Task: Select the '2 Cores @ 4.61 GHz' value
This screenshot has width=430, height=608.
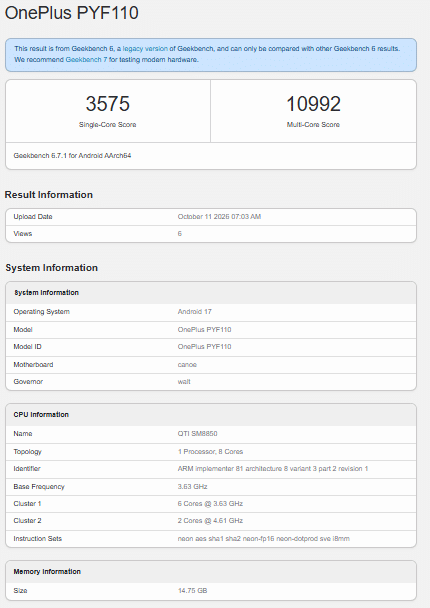Action: pyautogui.click(x=210, y=521)
